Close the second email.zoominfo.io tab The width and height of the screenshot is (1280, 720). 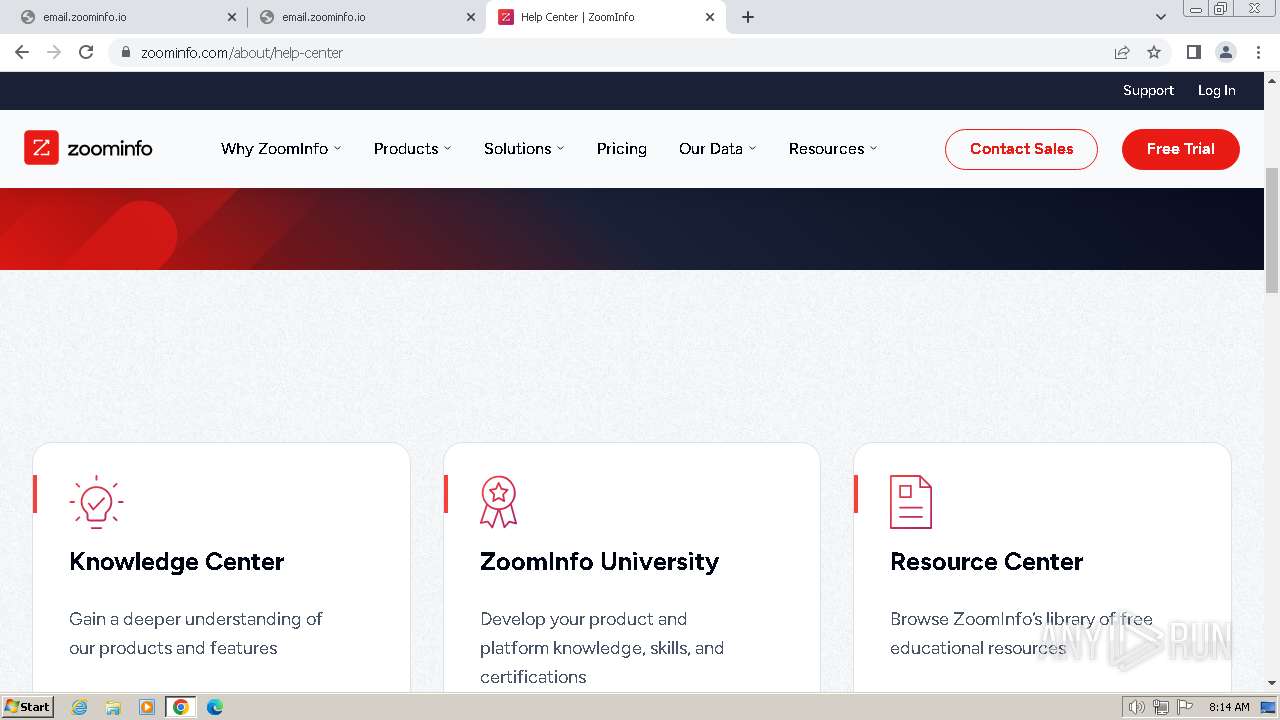click(x=471, y=17)
